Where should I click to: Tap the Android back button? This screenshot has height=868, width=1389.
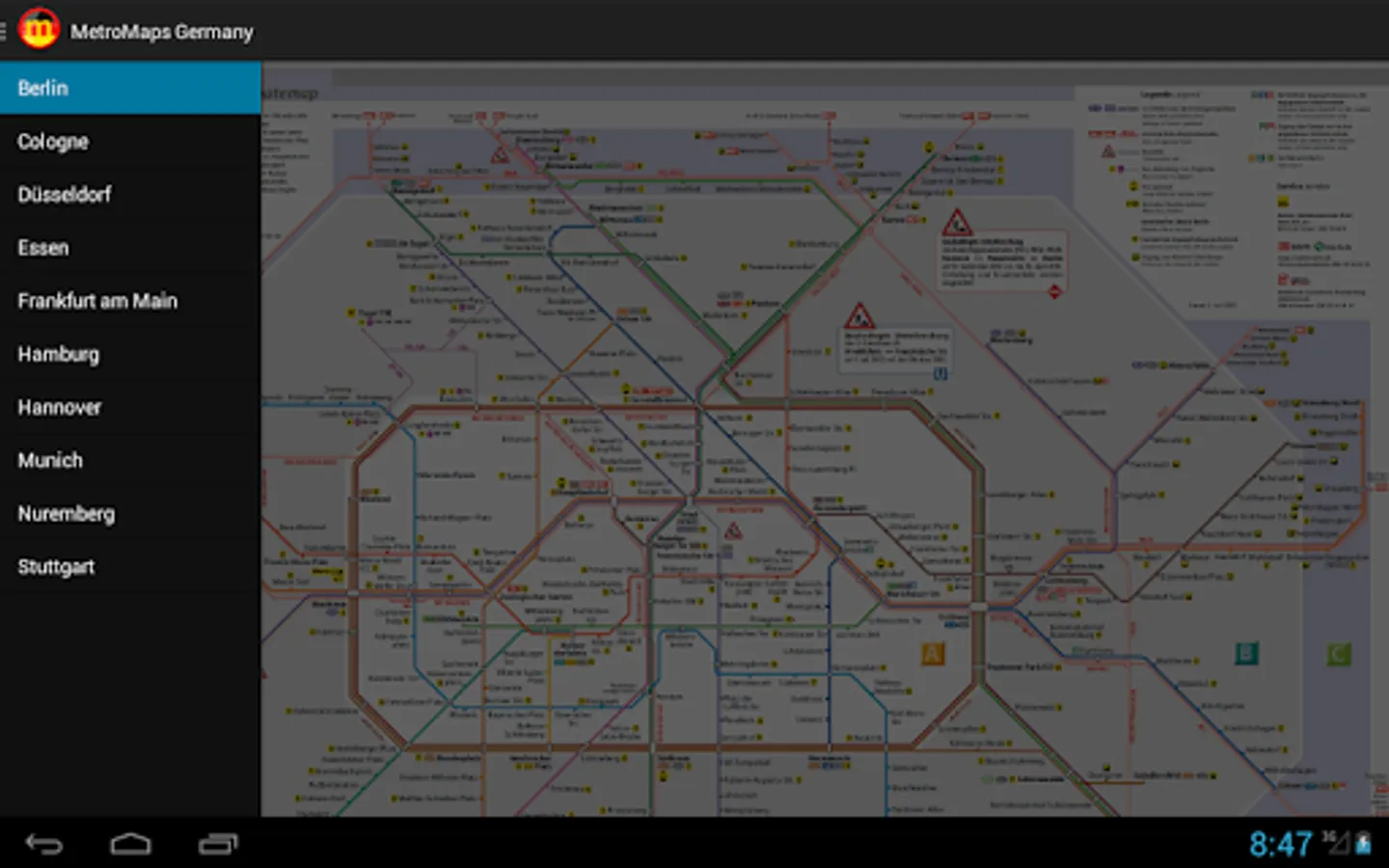click(x=43, y=845)
